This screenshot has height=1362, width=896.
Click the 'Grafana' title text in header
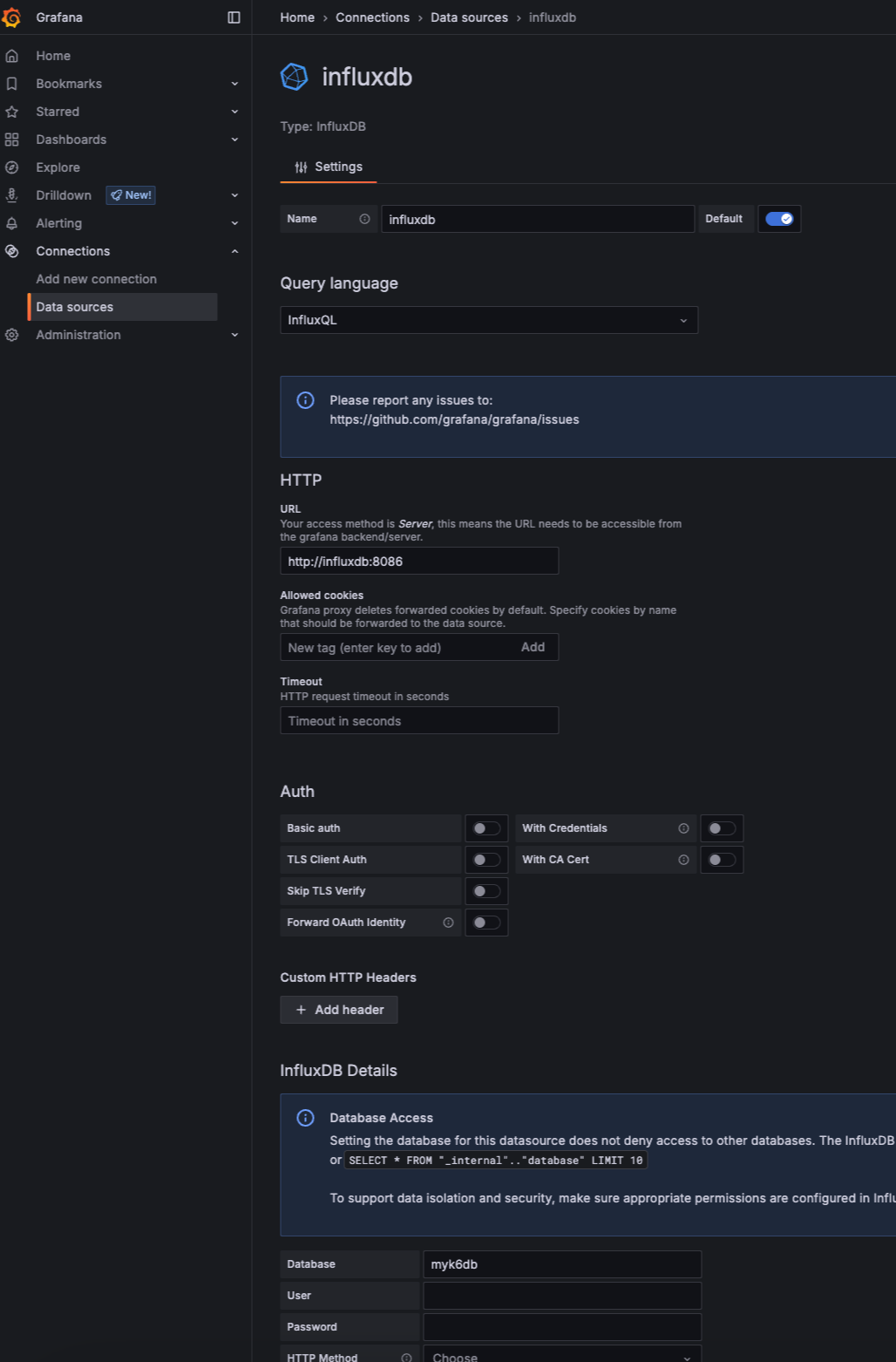[59, 17]
